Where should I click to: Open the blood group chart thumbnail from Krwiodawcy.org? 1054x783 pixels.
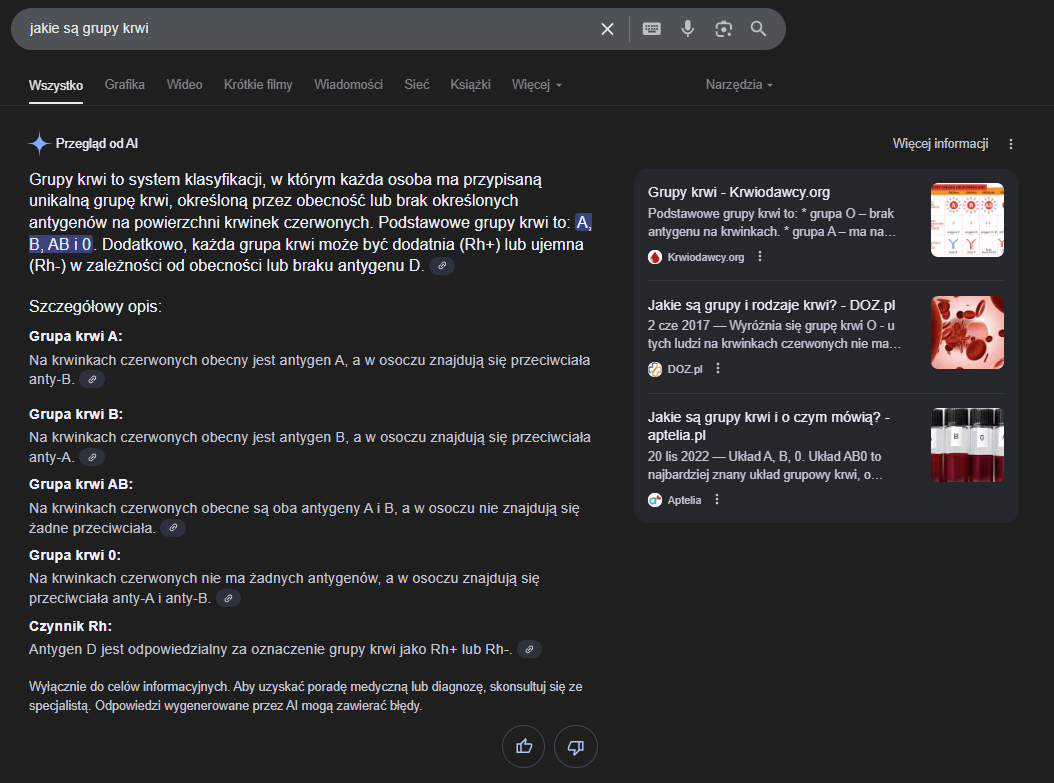coord(967,220)
